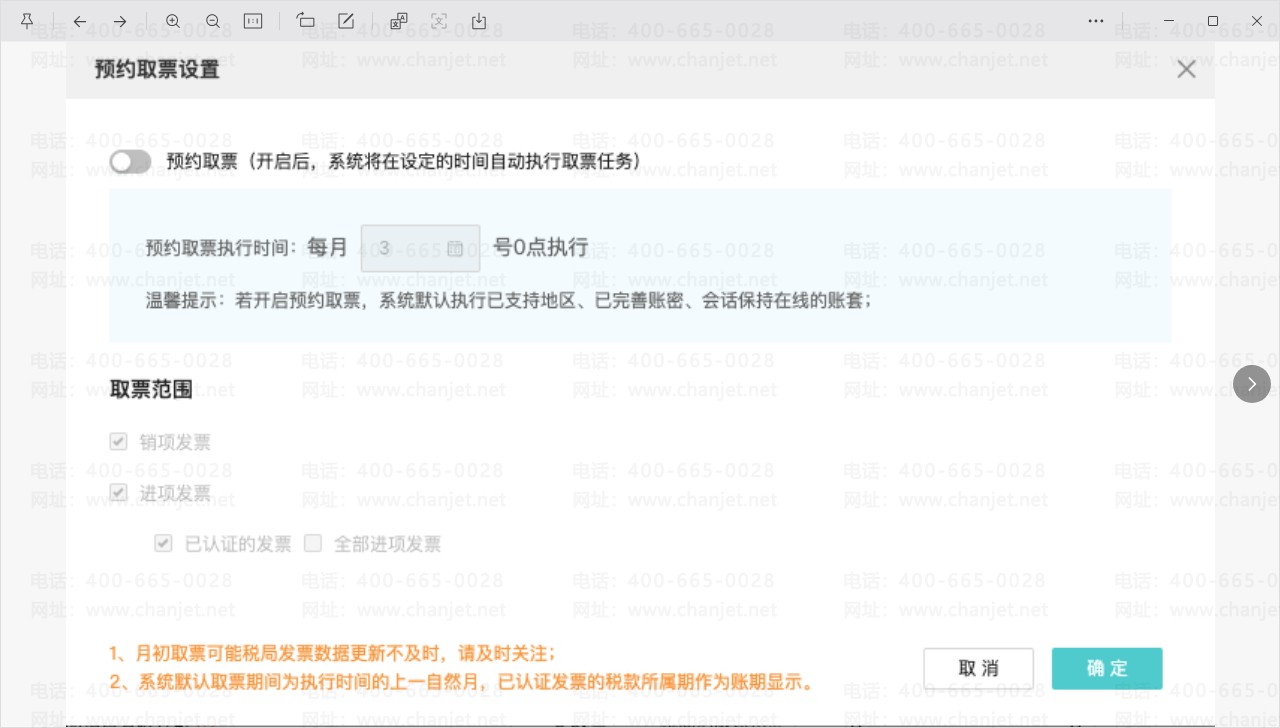Open the edit image tool
Image resolution: width=1280 pixels, height=728 pixels.
click(x=346, y=21)
